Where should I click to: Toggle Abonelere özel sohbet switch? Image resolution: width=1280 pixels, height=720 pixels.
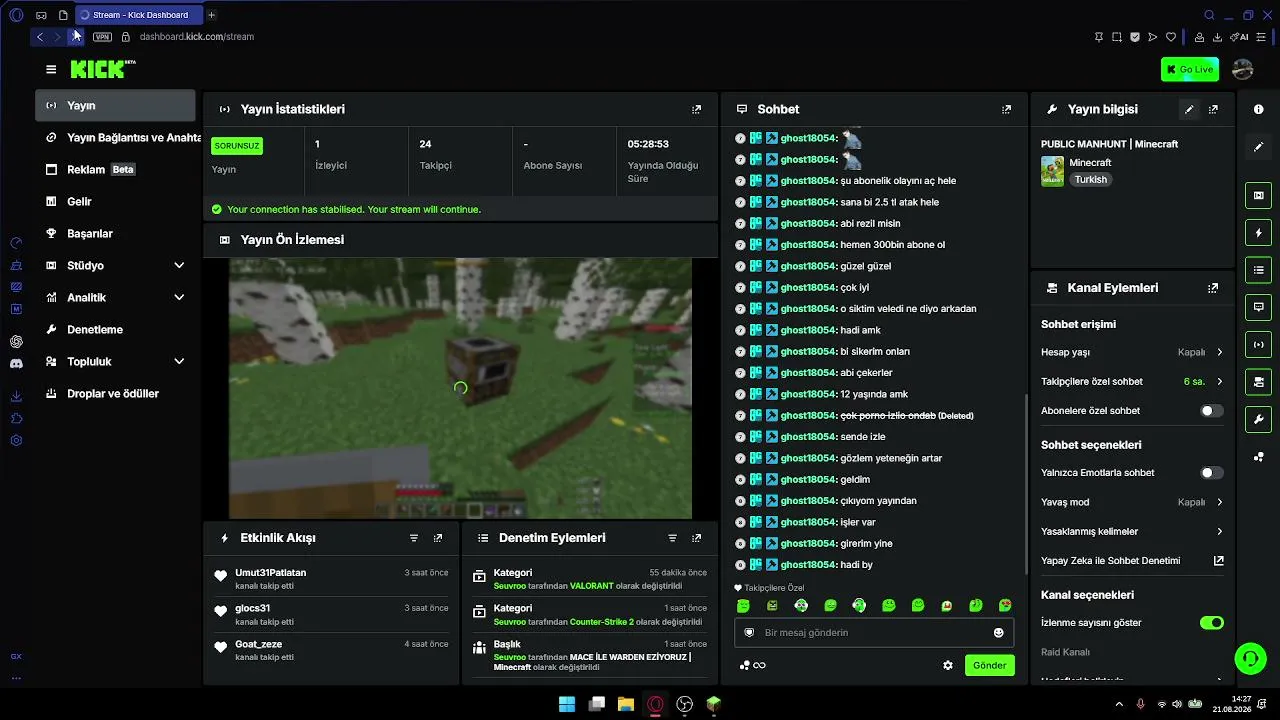tap(1211, 411)
